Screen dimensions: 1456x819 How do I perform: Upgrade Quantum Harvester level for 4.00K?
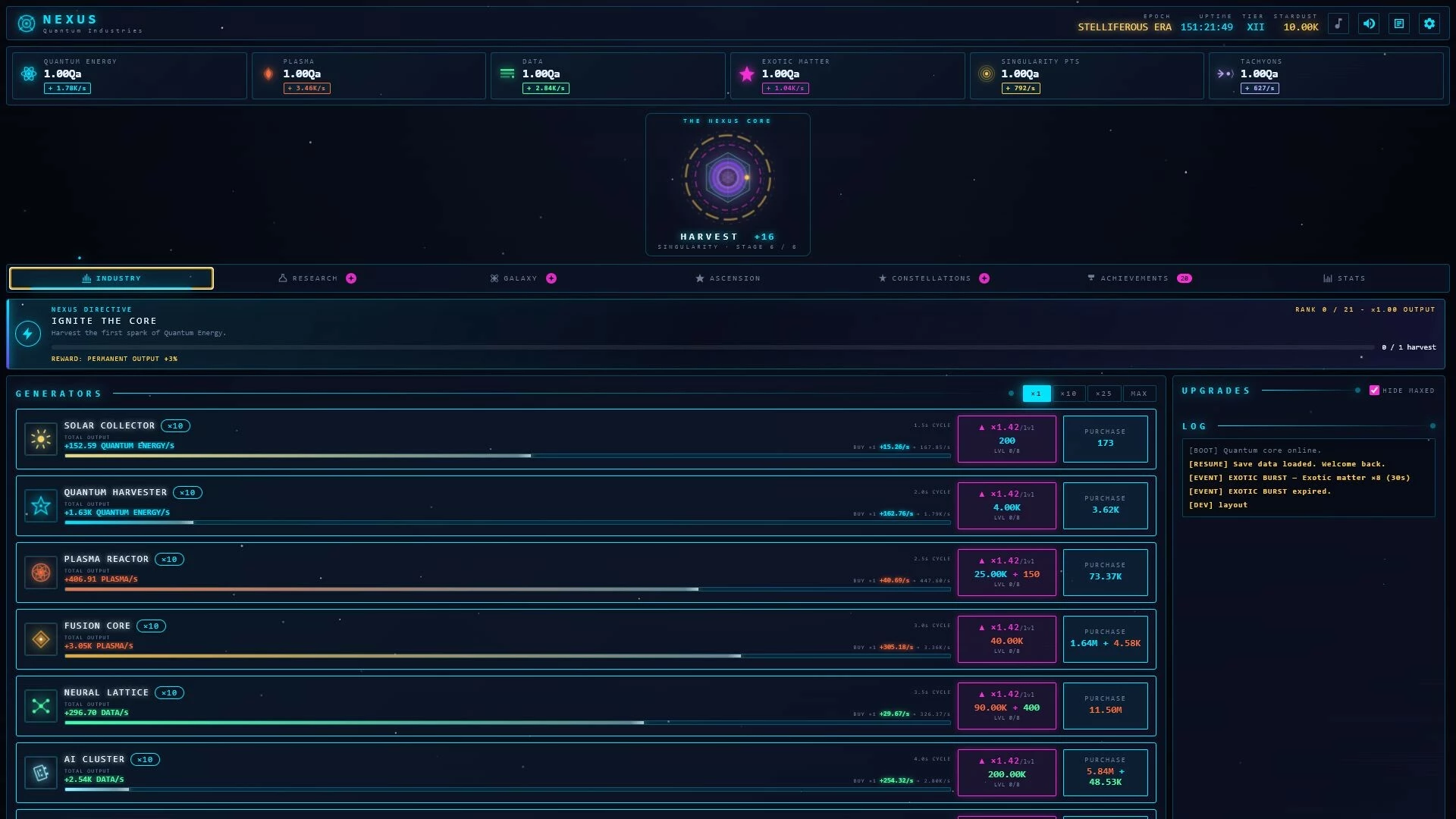pyautogui.click(x=1006, y=506)
